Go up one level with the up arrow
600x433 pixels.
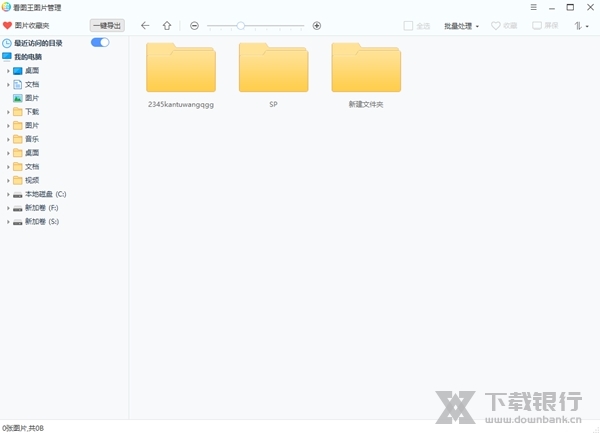click(x=167, y=26)
